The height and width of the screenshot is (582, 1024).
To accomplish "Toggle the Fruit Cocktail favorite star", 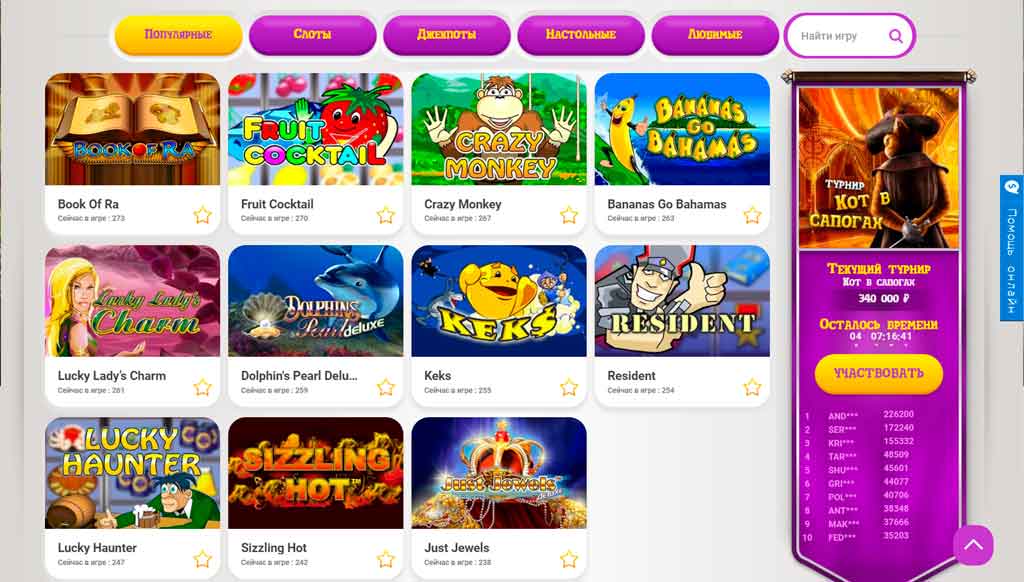I will (386, 215).
